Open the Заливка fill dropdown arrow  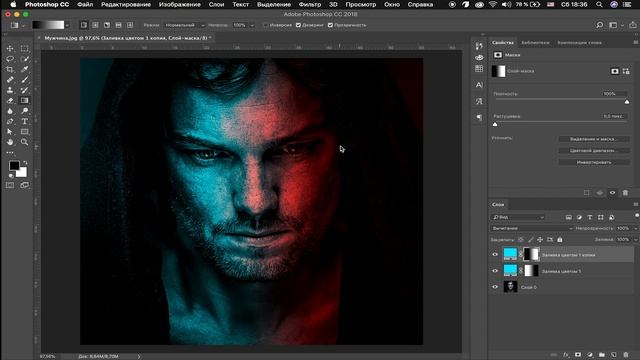pos(635,240)
